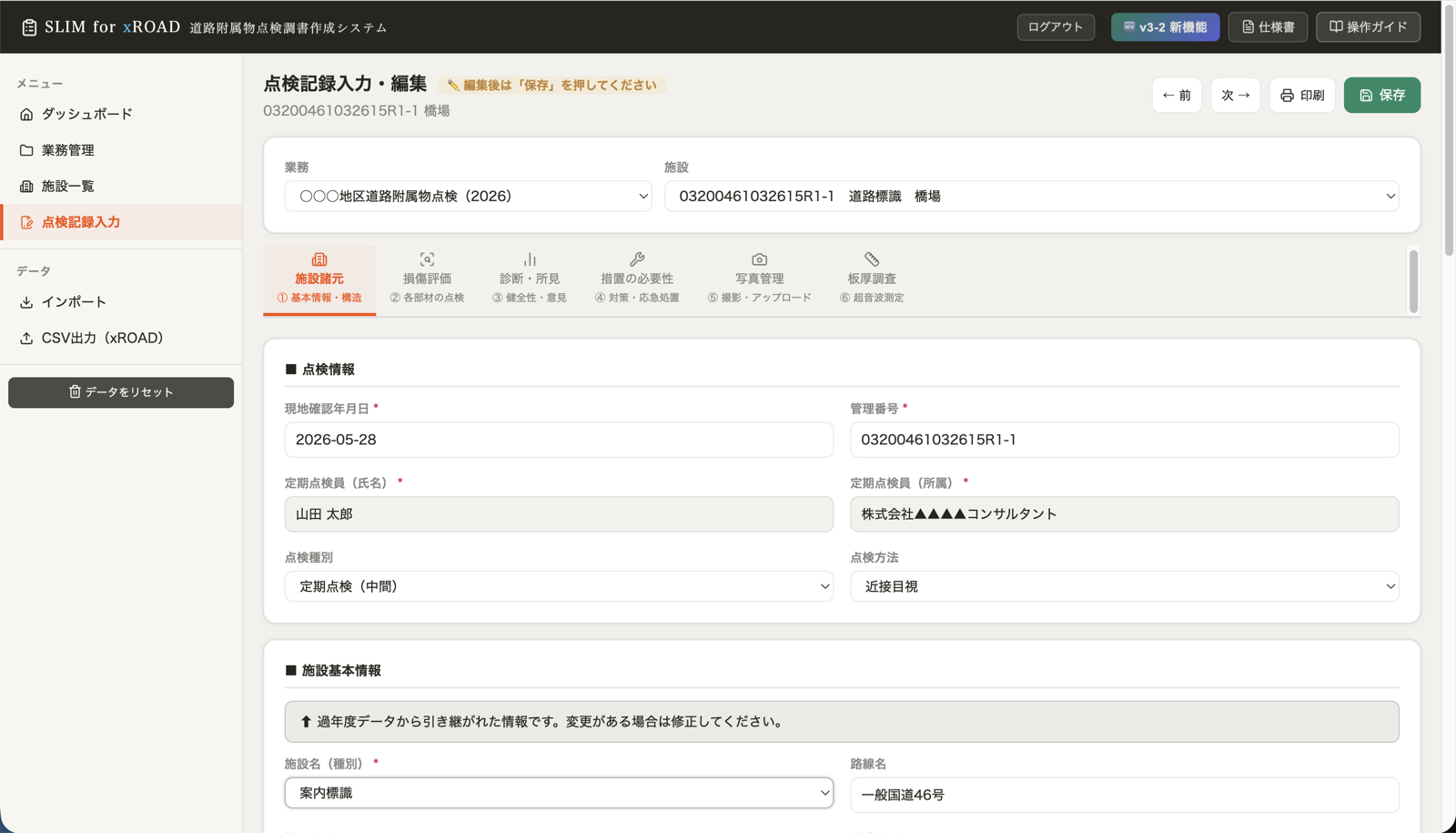1456x833 pixels.
Task: Click the インポート download icon
Action: (26, 302)
